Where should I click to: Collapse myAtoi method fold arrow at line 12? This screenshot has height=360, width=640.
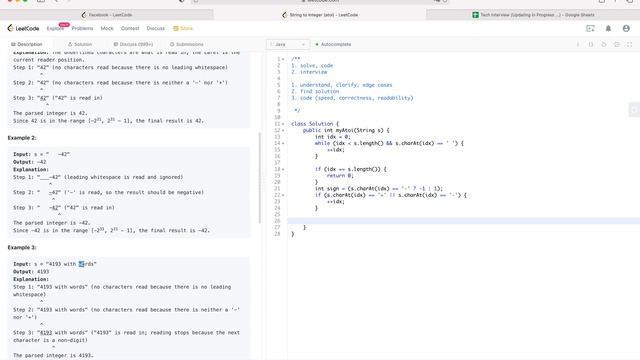click(x=283, y=130)
